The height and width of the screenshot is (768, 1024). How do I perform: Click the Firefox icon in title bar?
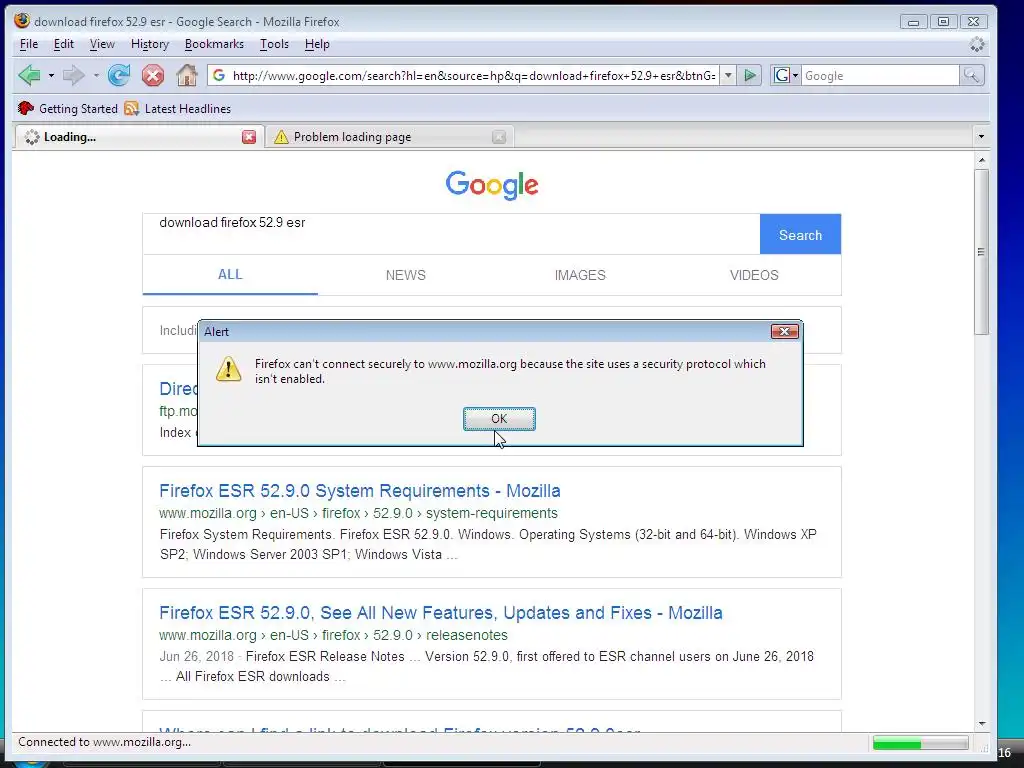pos(22,21)
